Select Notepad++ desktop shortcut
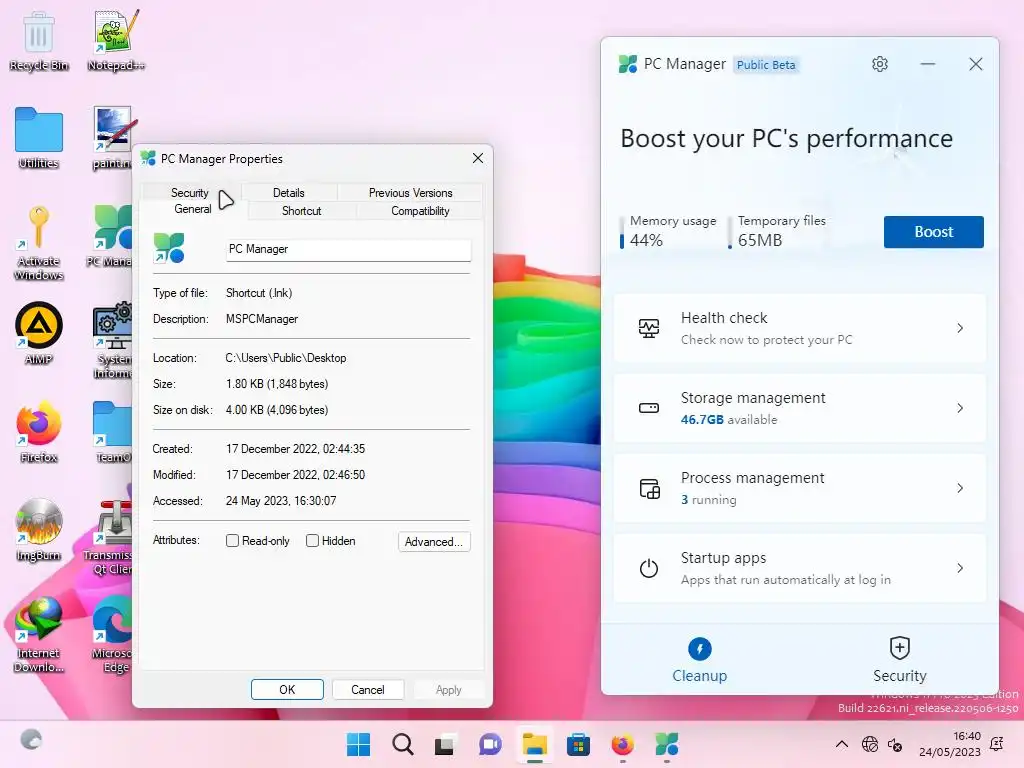 coord(116,40)
